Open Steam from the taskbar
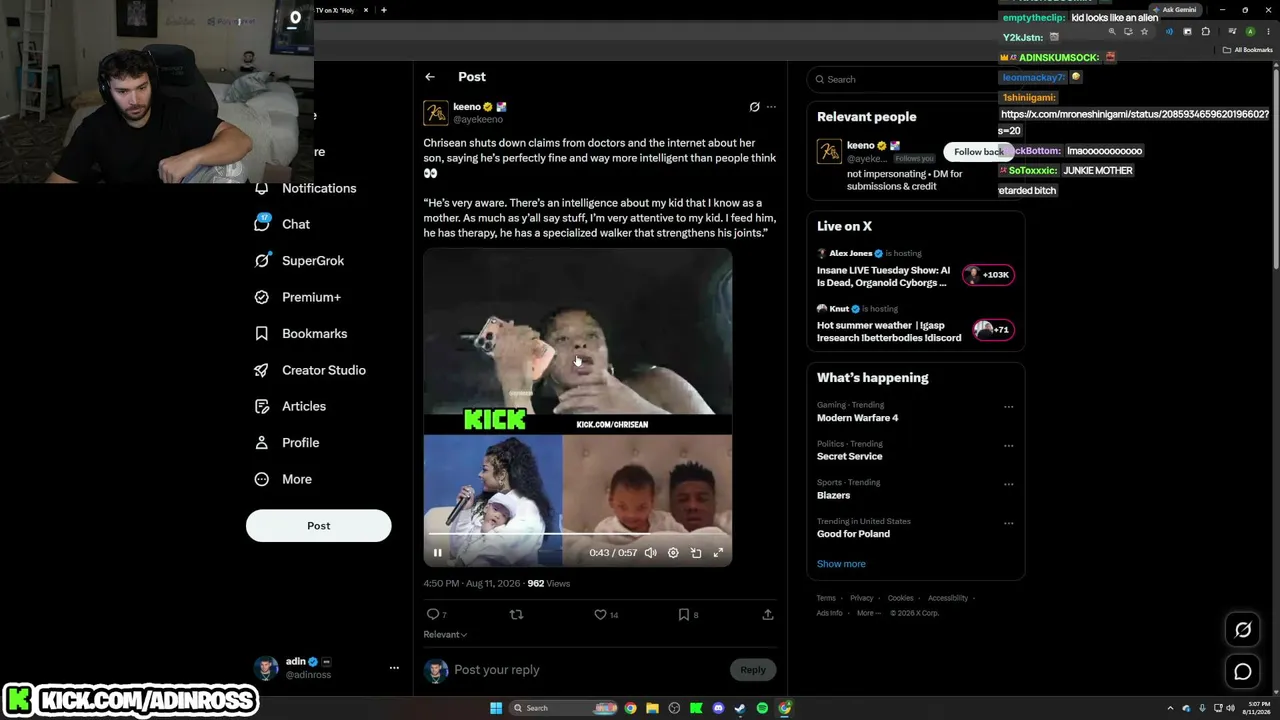Viewport: 1280px width, 720px height. click(740, 708)
